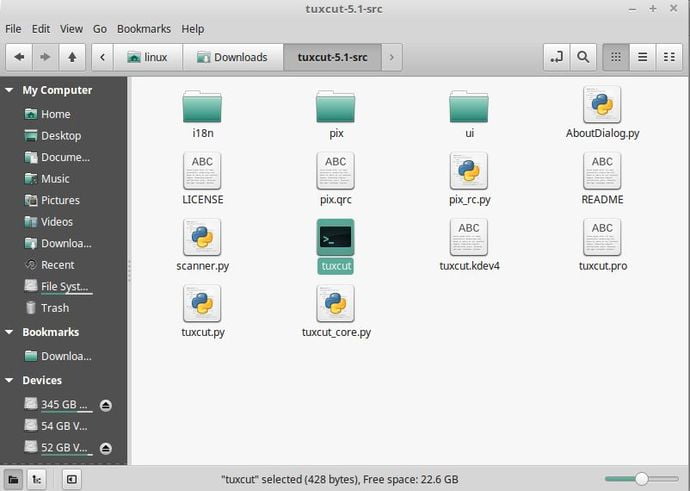This screenshot has height=491, width=690.
Task: Click tuxcut-5.1-src path button
Action: click(x=332, y=57)
